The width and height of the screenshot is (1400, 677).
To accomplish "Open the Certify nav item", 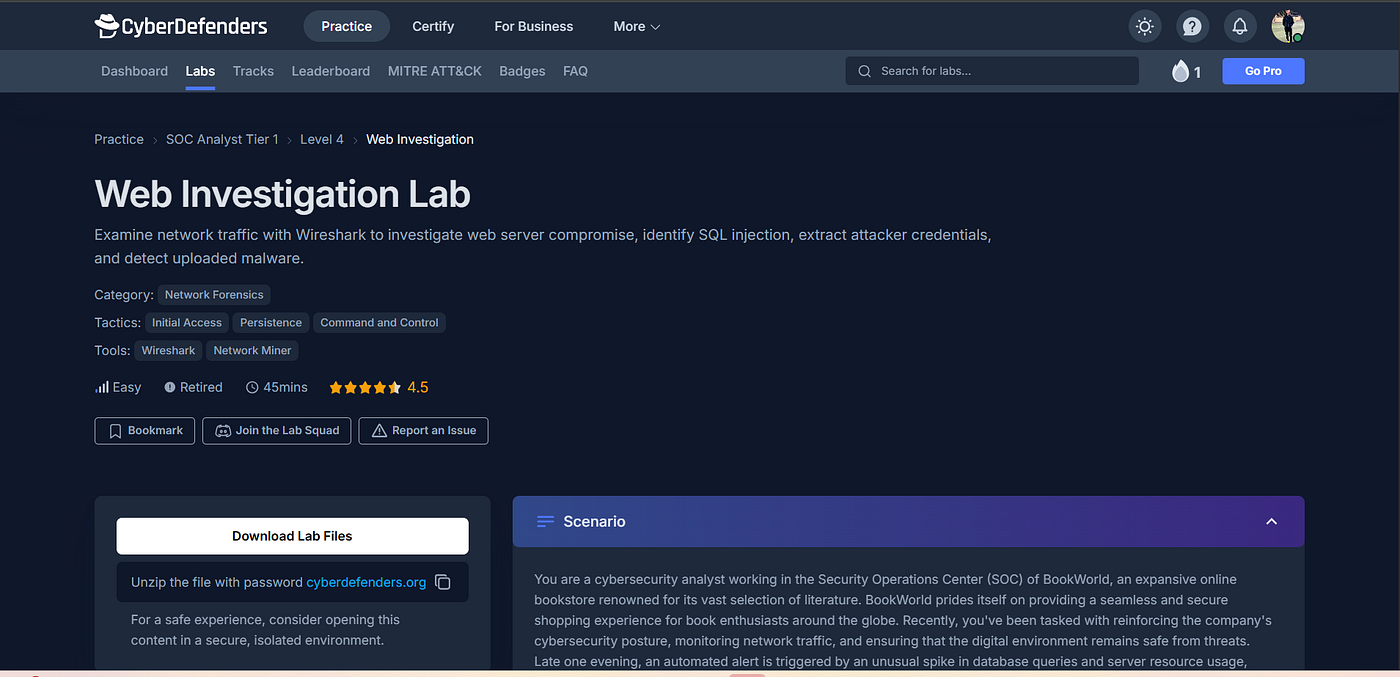I will point(433,27).
